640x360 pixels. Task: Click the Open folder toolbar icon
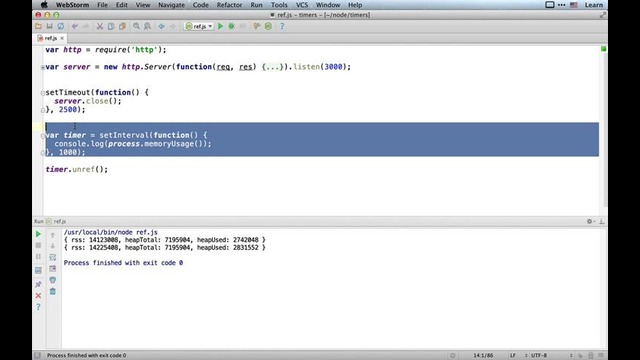coord(38,26)
